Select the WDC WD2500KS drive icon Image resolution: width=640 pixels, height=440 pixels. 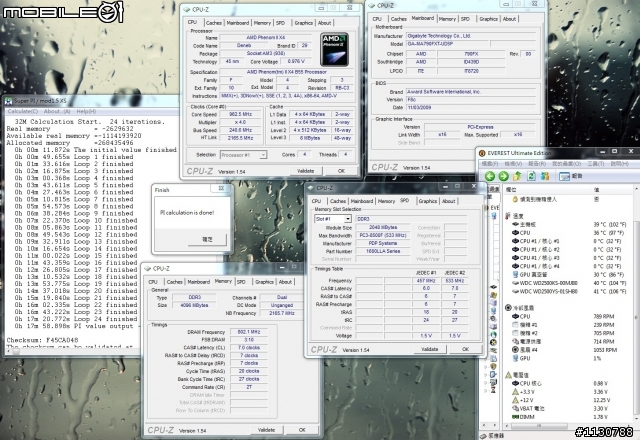pyautogui.click(x=516, y=283)
